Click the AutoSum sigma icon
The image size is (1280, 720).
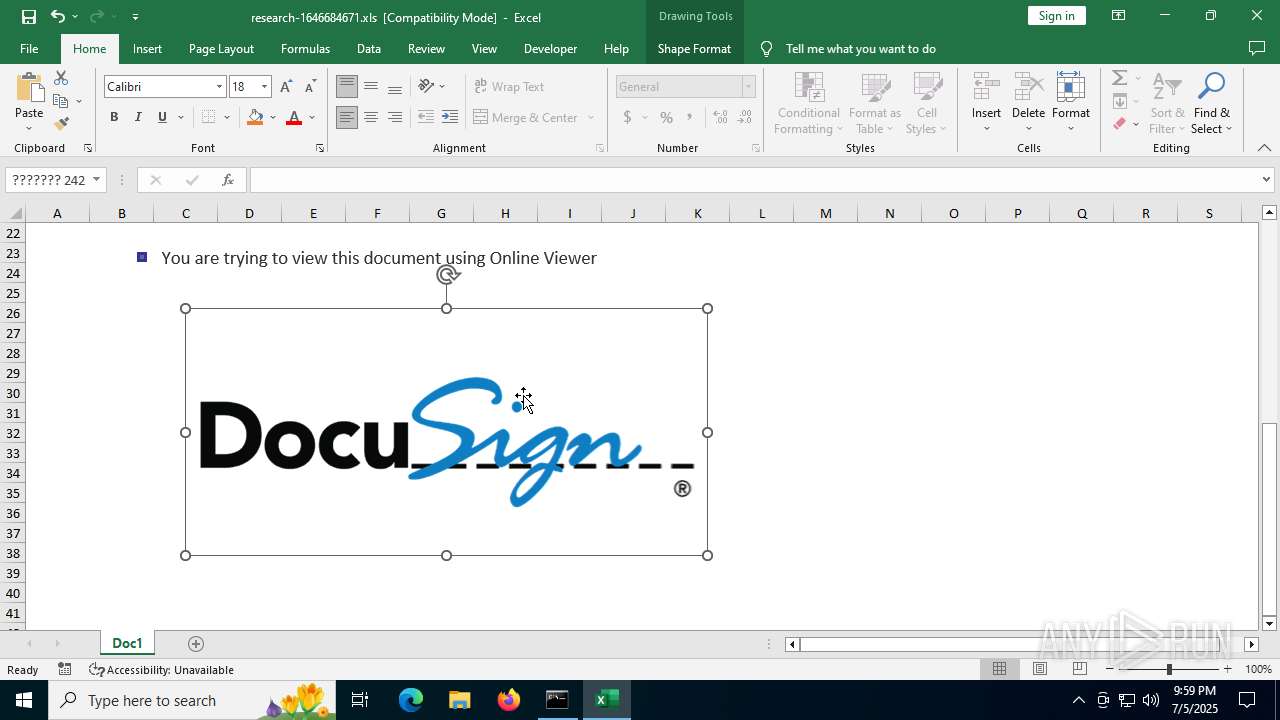click(1120, 78)
